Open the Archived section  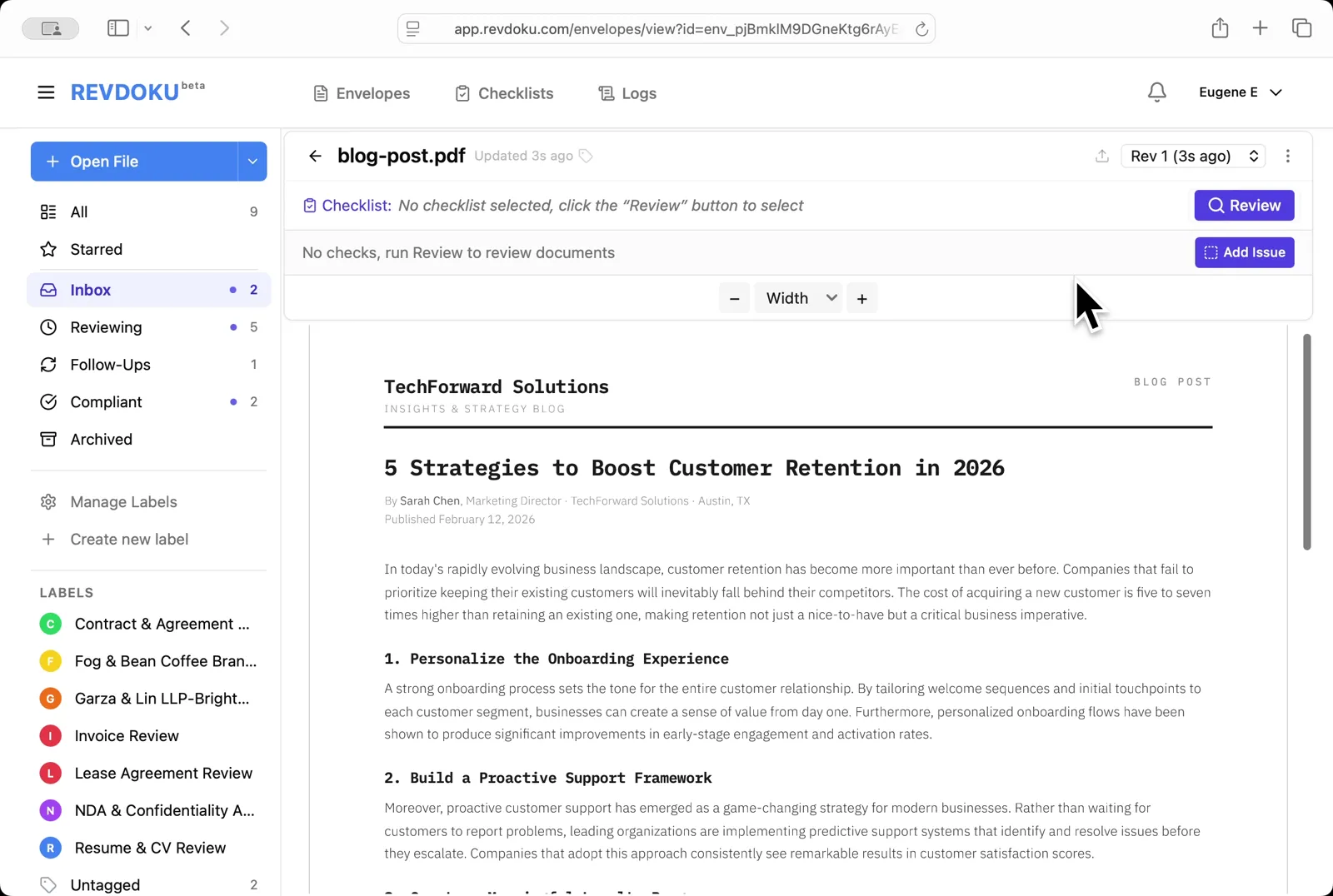coord(100,439)
